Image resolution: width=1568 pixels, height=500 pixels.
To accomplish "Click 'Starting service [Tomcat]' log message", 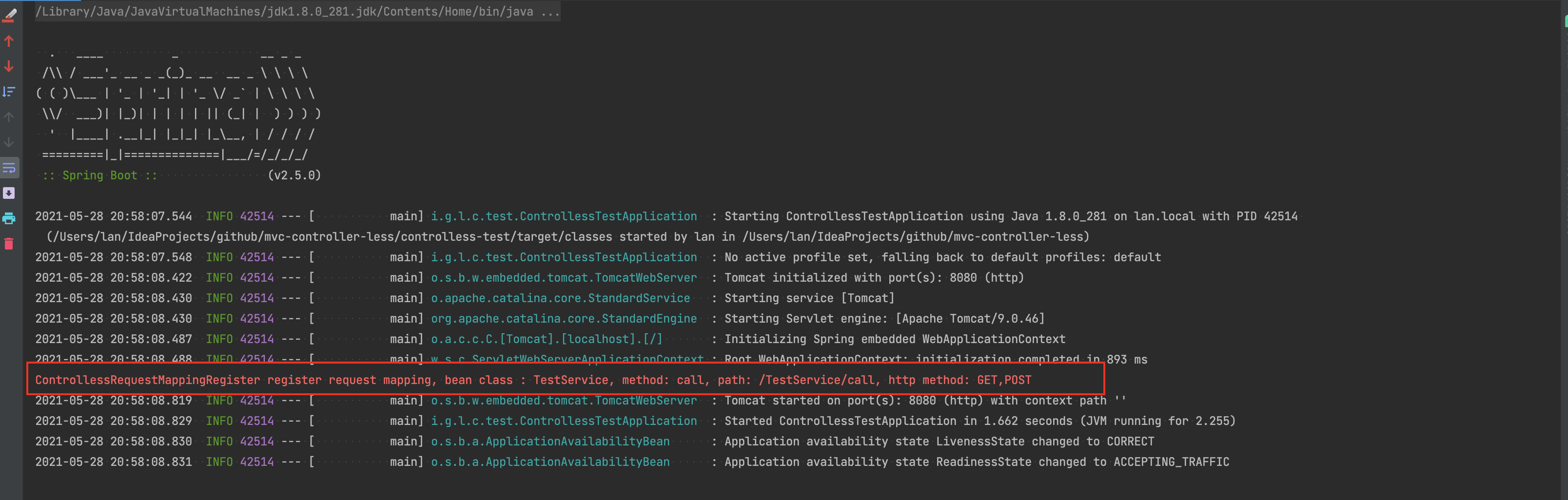I will [x=809, y=298].
